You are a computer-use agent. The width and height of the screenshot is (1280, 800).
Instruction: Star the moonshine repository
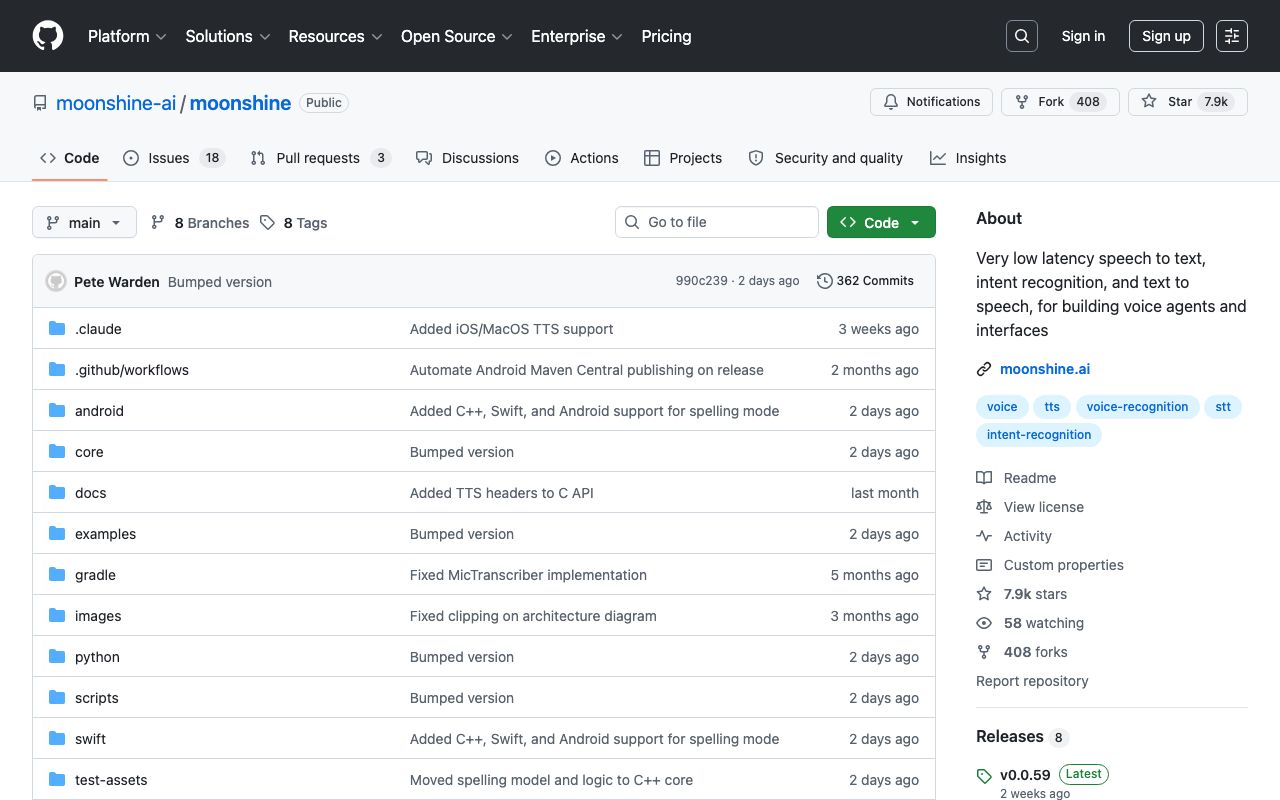coord(1188,102)
